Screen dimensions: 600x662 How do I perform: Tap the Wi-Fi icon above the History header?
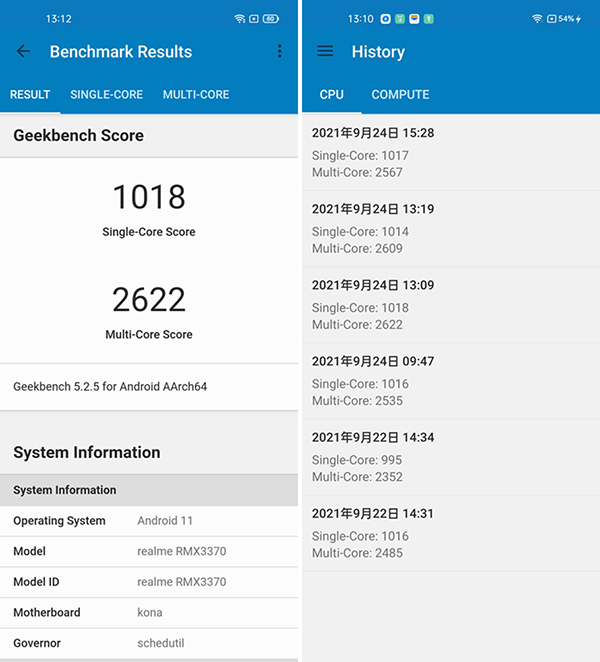click(538, 19)
